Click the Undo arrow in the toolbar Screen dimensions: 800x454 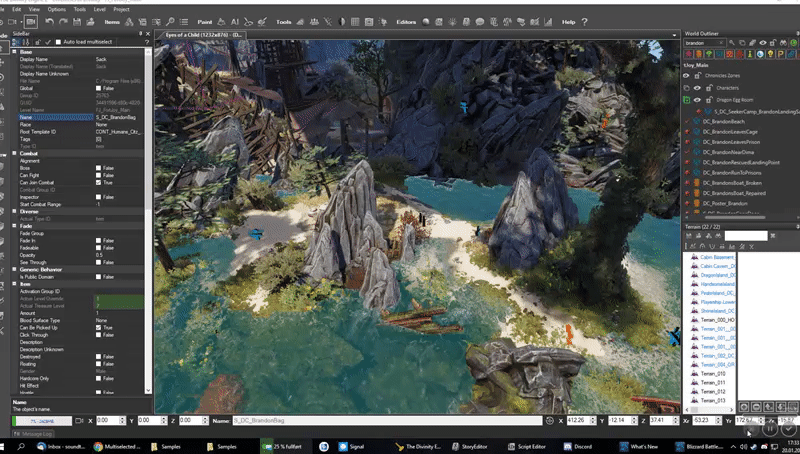point(49,22)
